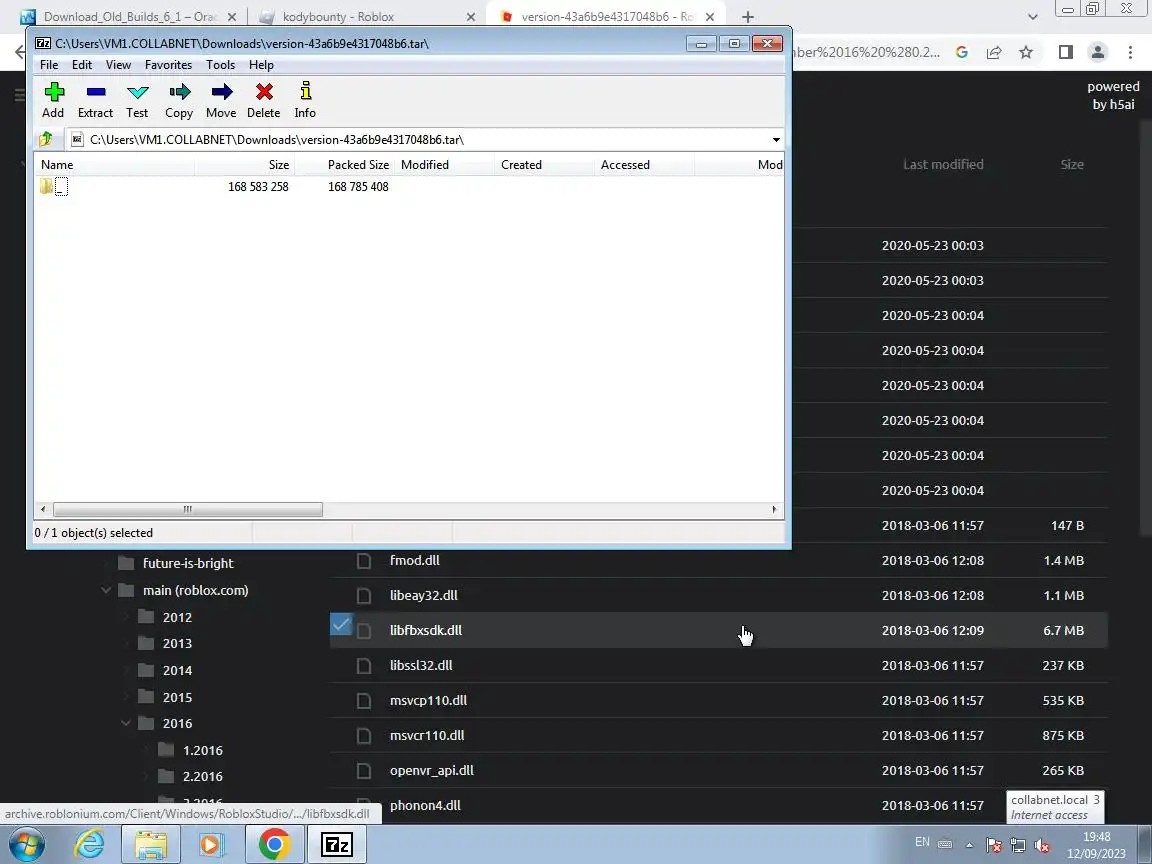The image size is (1152, 864).
Task: Click right arrow of 7-Zip scrollbar
Action: [774, 509]
